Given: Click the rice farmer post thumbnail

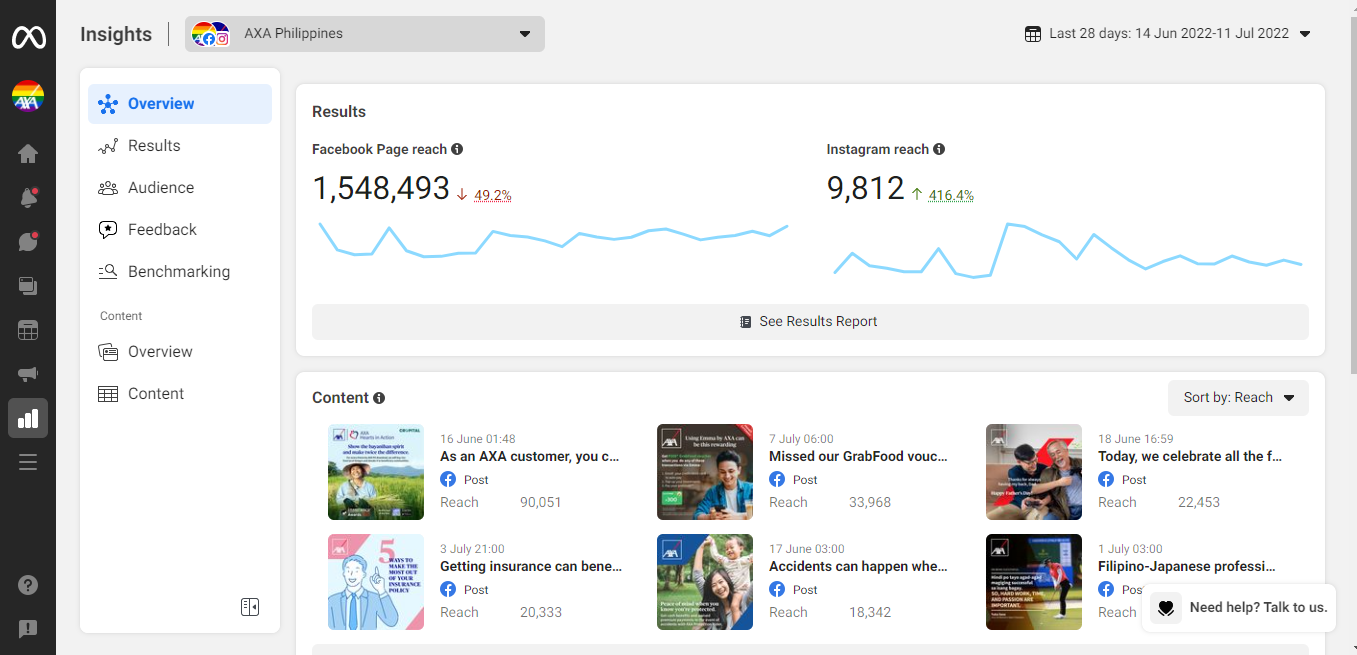Looking at the screenshot, I should point(376,472).
